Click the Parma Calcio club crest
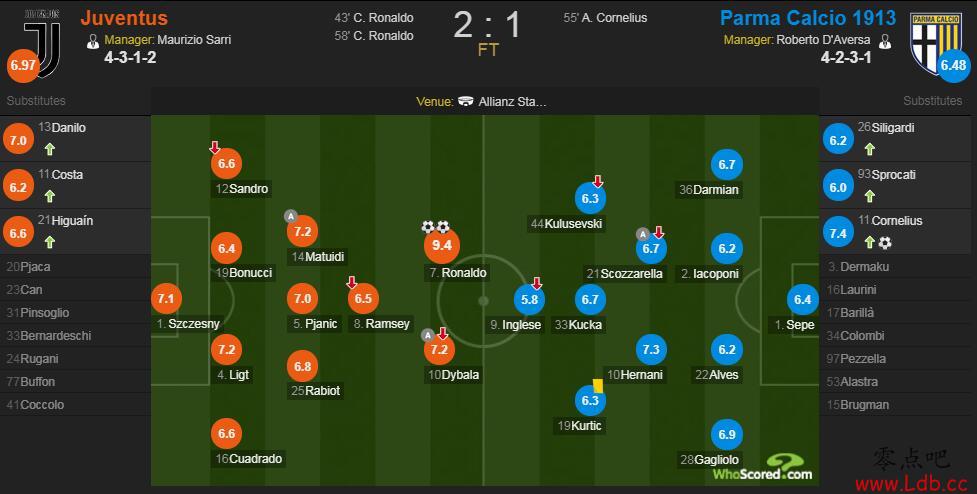977x494 pixels. coord(935,44)
